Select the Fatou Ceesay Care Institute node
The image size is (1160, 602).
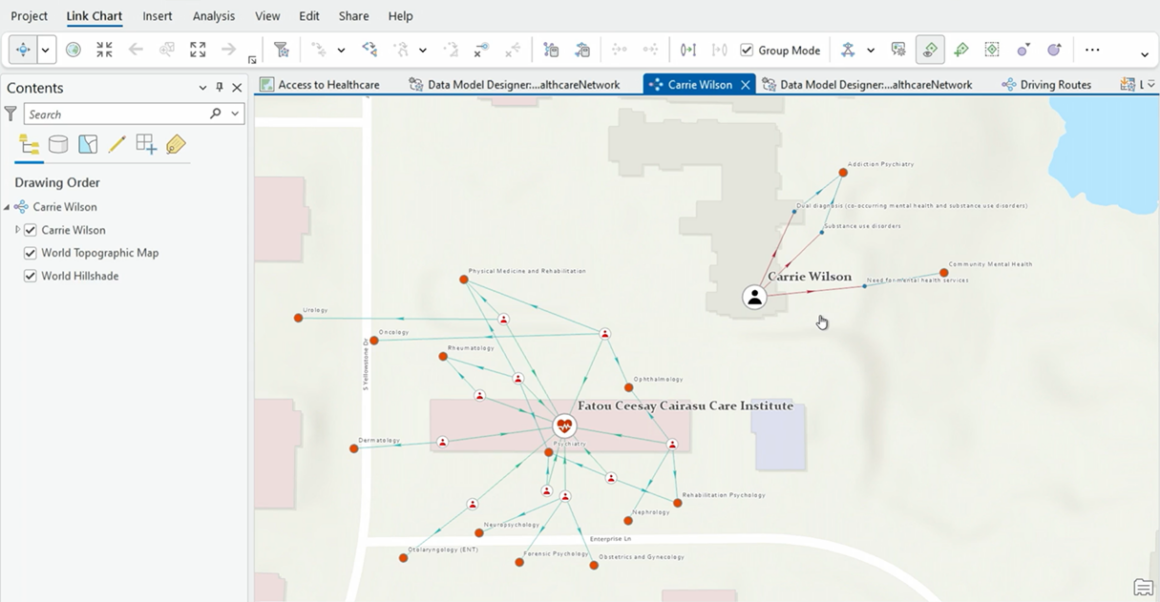pos(564,426)
